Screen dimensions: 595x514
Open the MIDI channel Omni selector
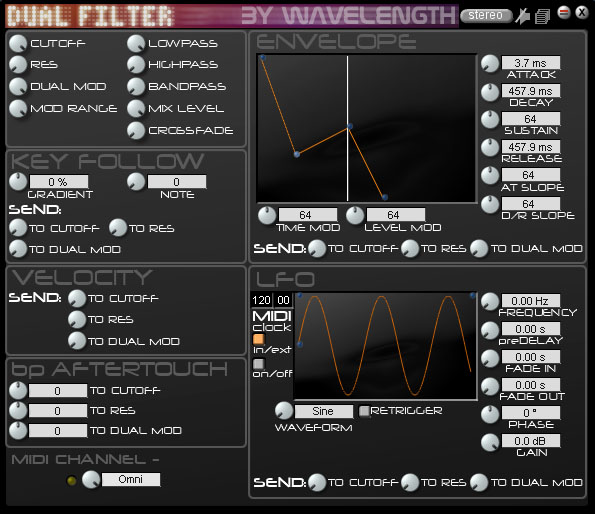(x=131, y=479)
